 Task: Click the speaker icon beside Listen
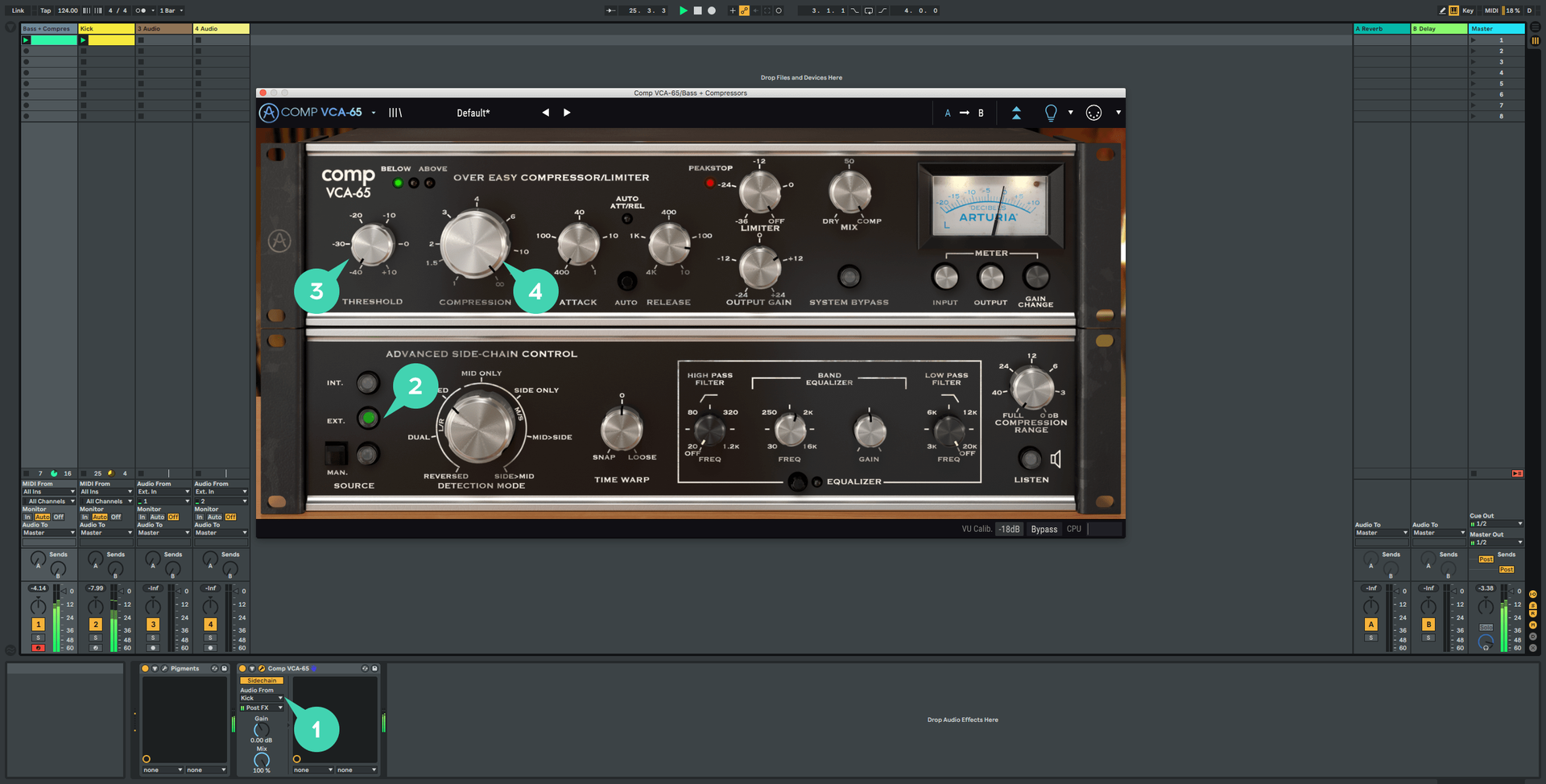1056,459
